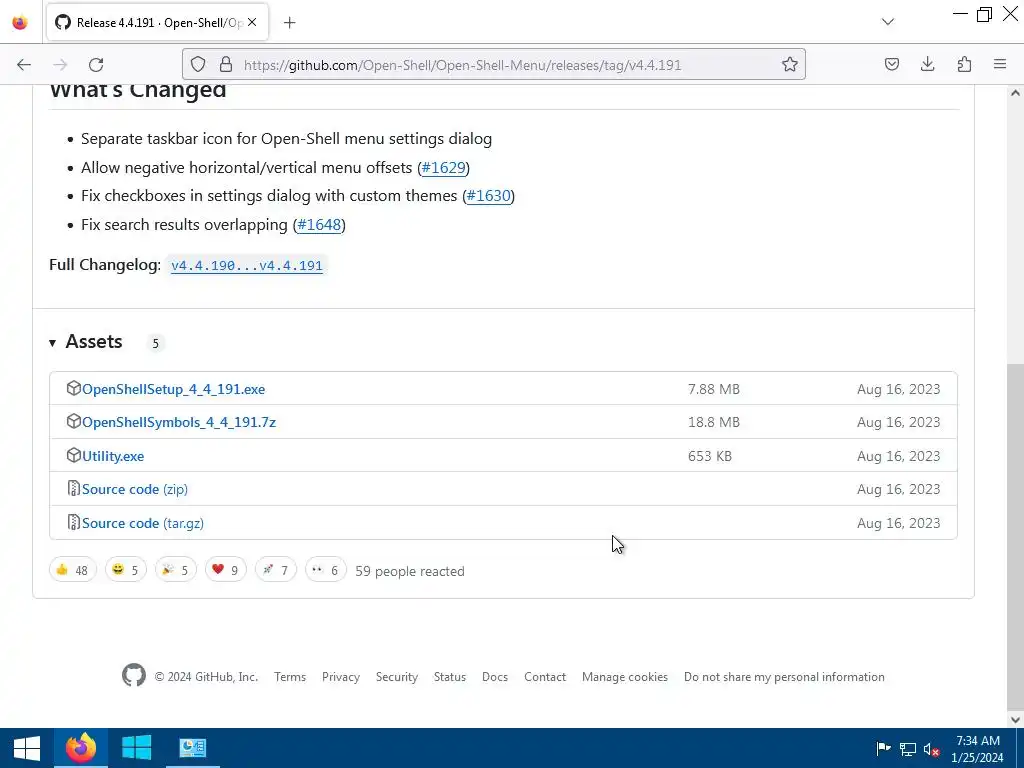1024x768 pixels.
Task: Click the file icon beside Source code (tar.gz)
Action: (x=73, y=522)
